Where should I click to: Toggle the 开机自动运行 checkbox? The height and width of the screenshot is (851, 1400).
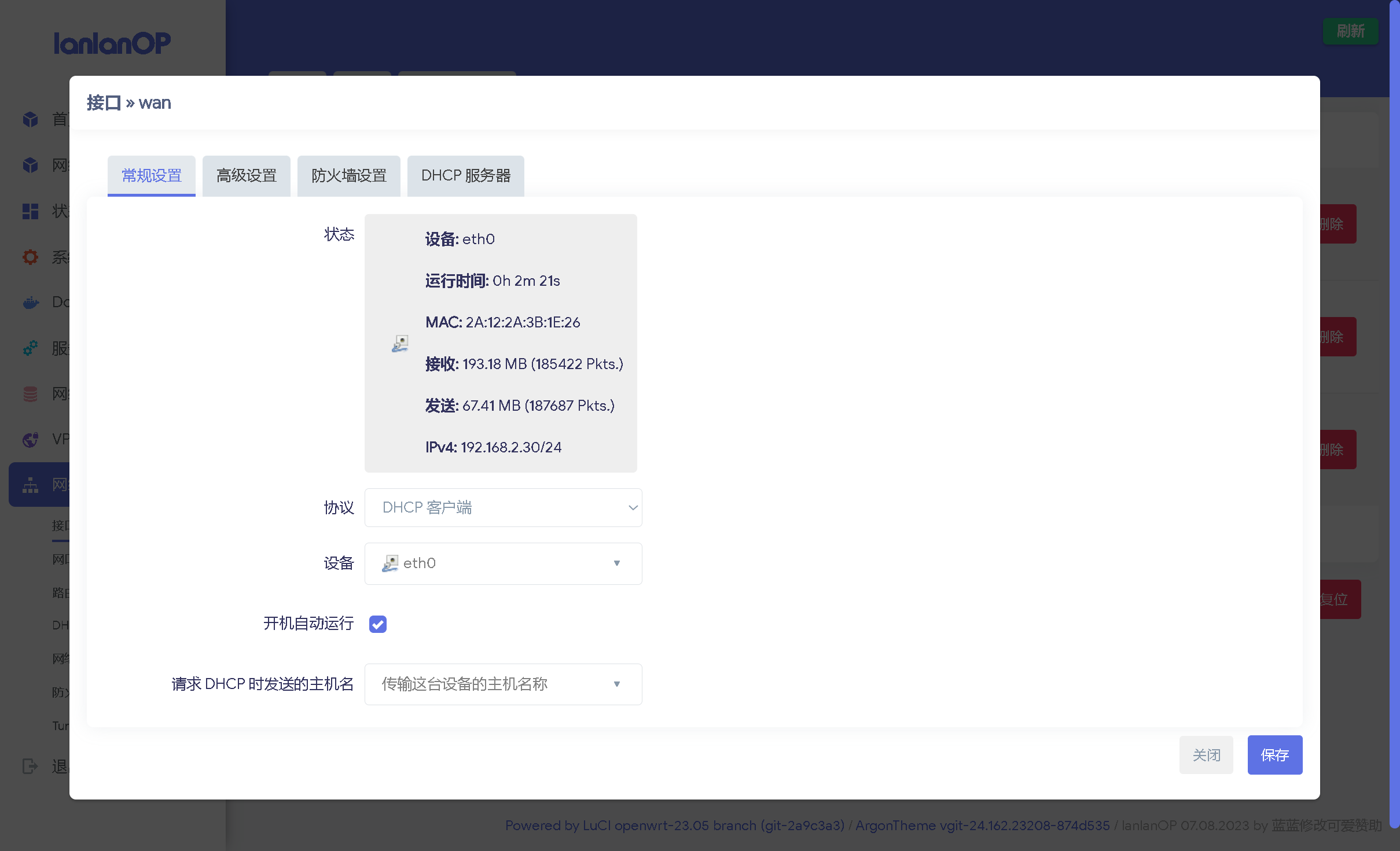point(378,624)
